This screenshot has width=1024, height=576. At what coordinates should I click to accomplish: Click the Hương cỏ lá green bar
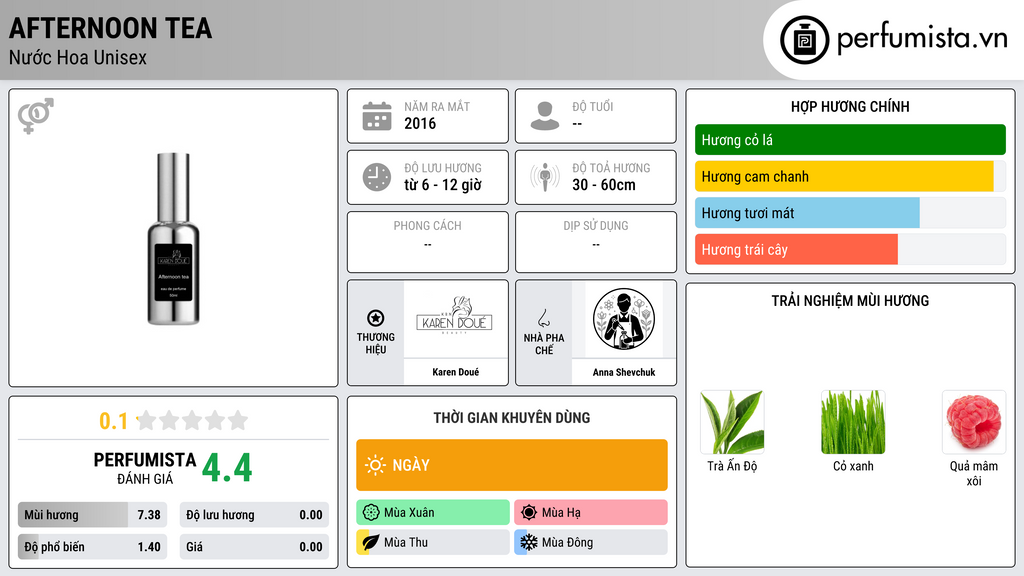(x=850, y=140)
